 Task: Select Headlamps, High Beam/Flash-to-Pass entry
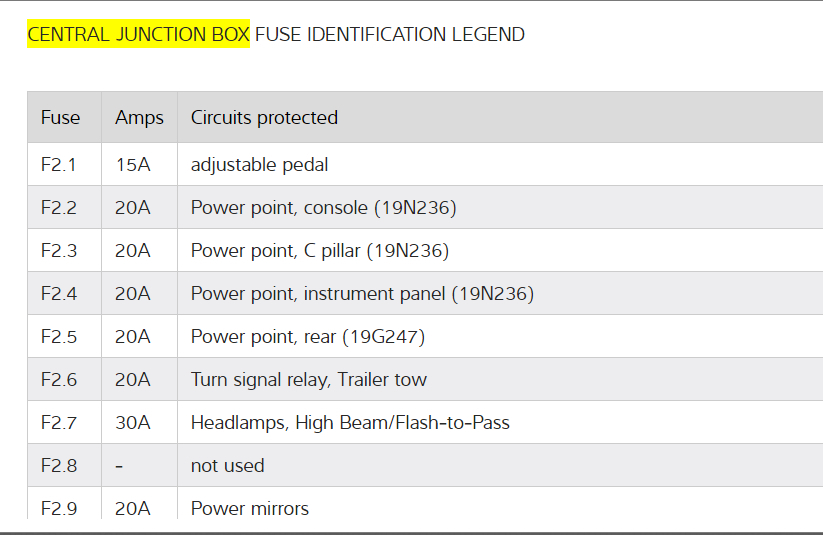click(350, 423)
